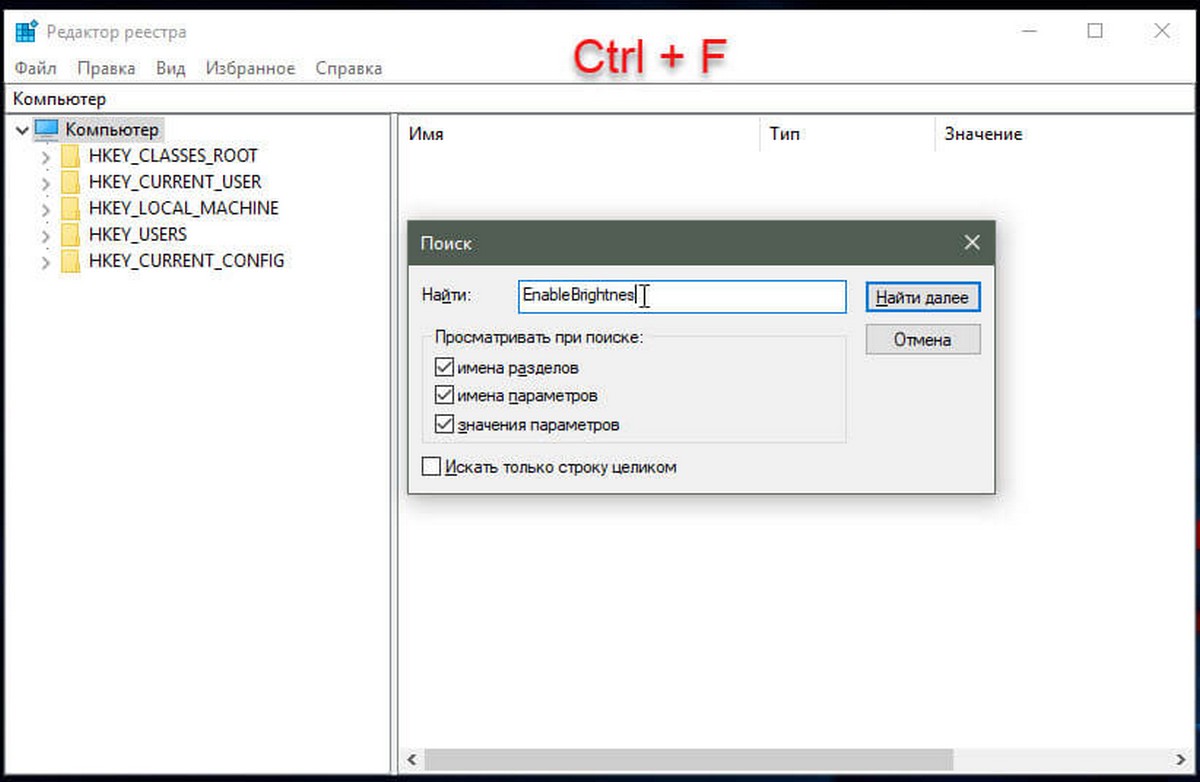
Task: Click the Значение column header
Action: pos(983,133)
